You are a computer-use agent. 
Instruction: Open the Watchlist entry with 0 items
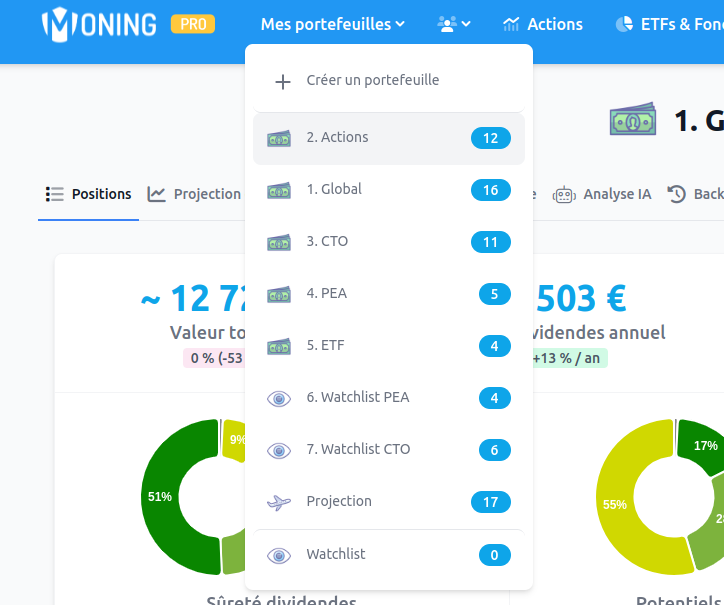tap(389, 555)
